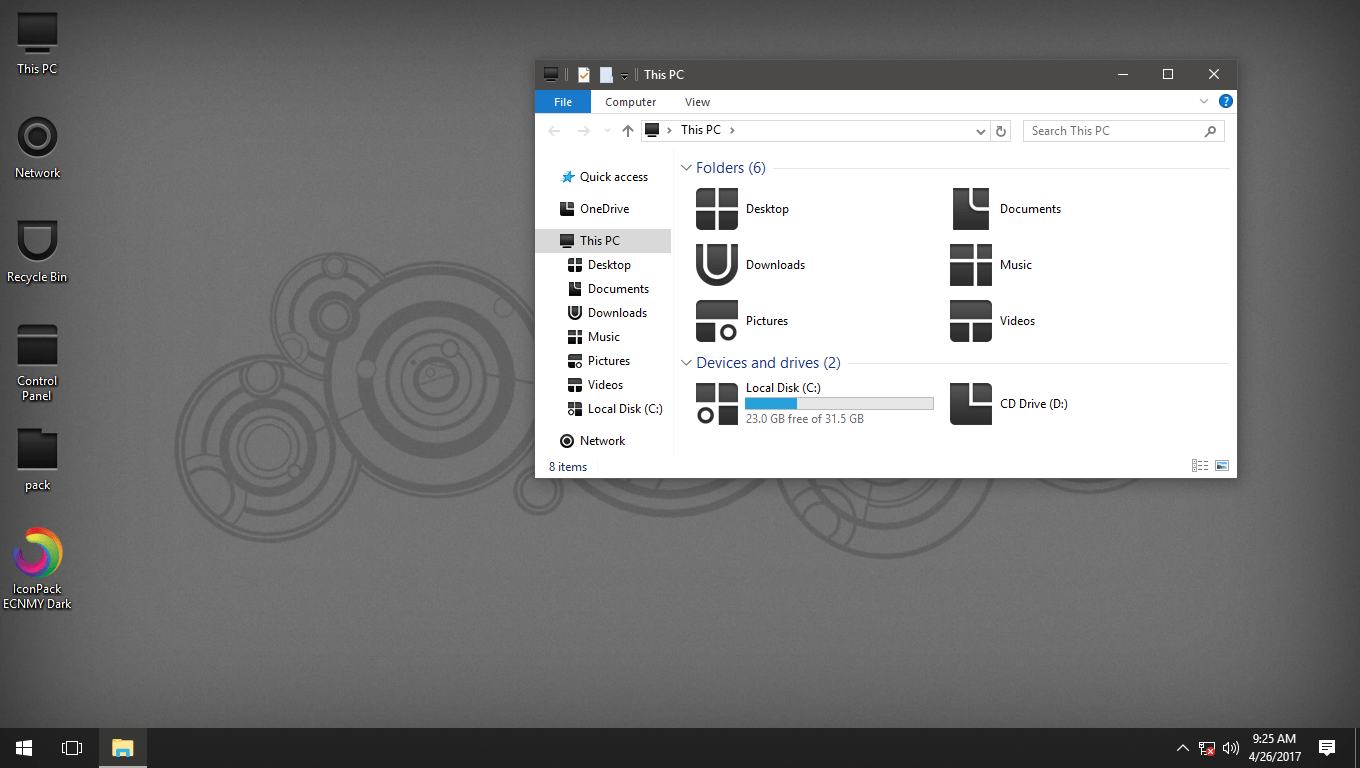Click the Up navigation arrow
The image size is (1360, 768).
coord(627,130)
